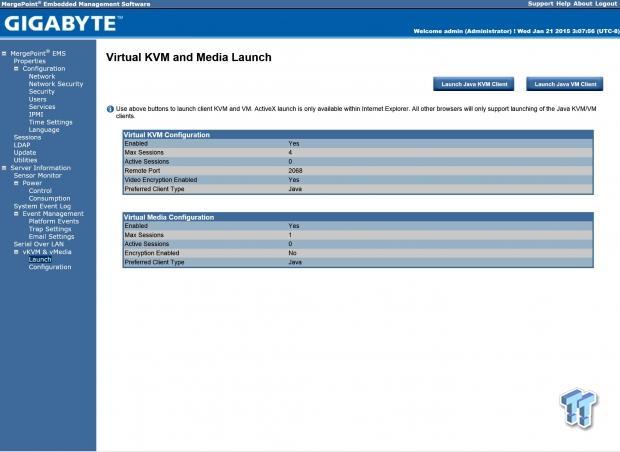Open the Help link in header
620x452 pixels.
pyautogui.click(x=563, y=4)
